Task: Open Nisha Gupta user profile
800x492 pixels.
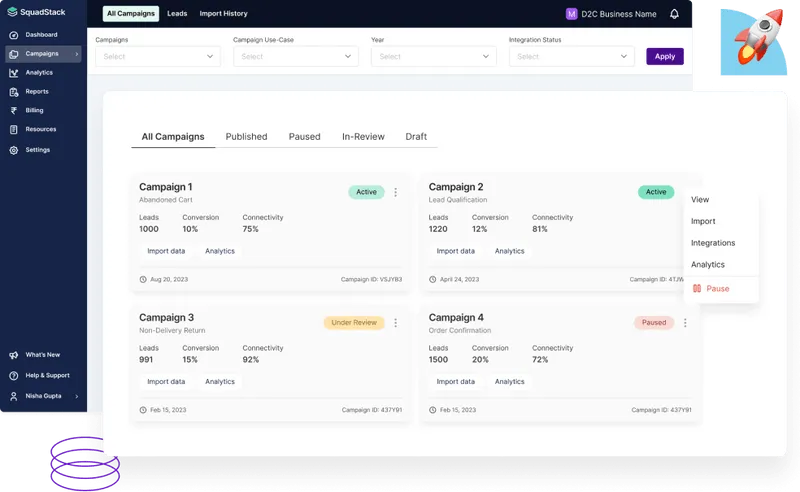Action: [43, 396]
